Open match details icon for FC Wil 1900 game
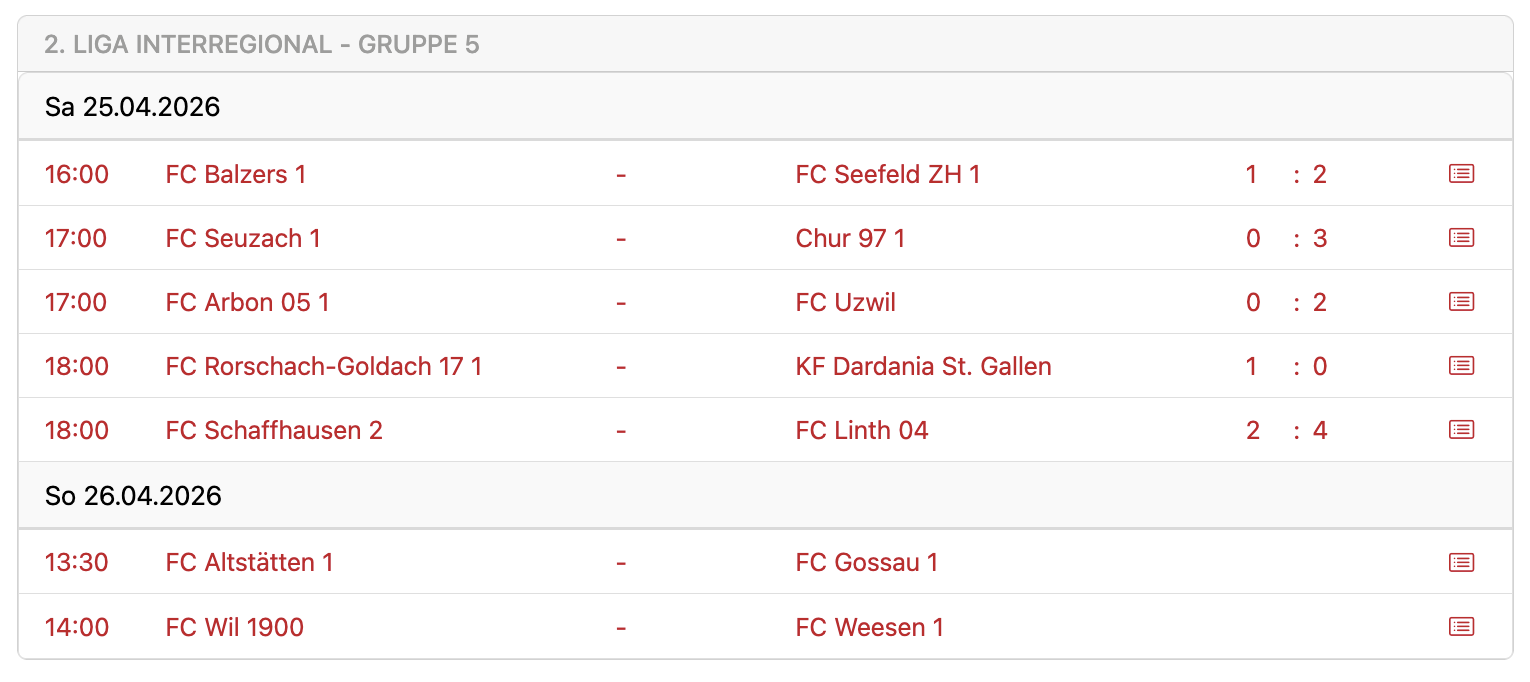The height and width of the screenshot is (682, 1530). tap(1461, 627)
